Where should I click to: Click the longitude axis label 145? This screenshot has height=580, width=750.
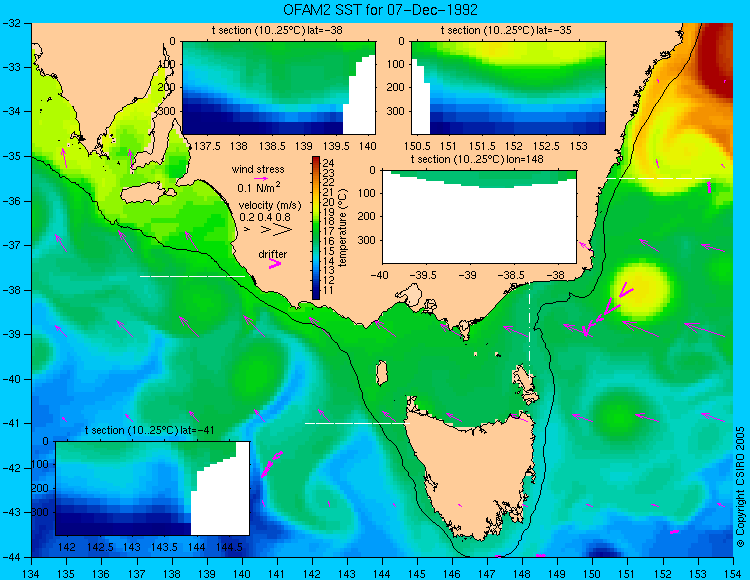point(417,574)
